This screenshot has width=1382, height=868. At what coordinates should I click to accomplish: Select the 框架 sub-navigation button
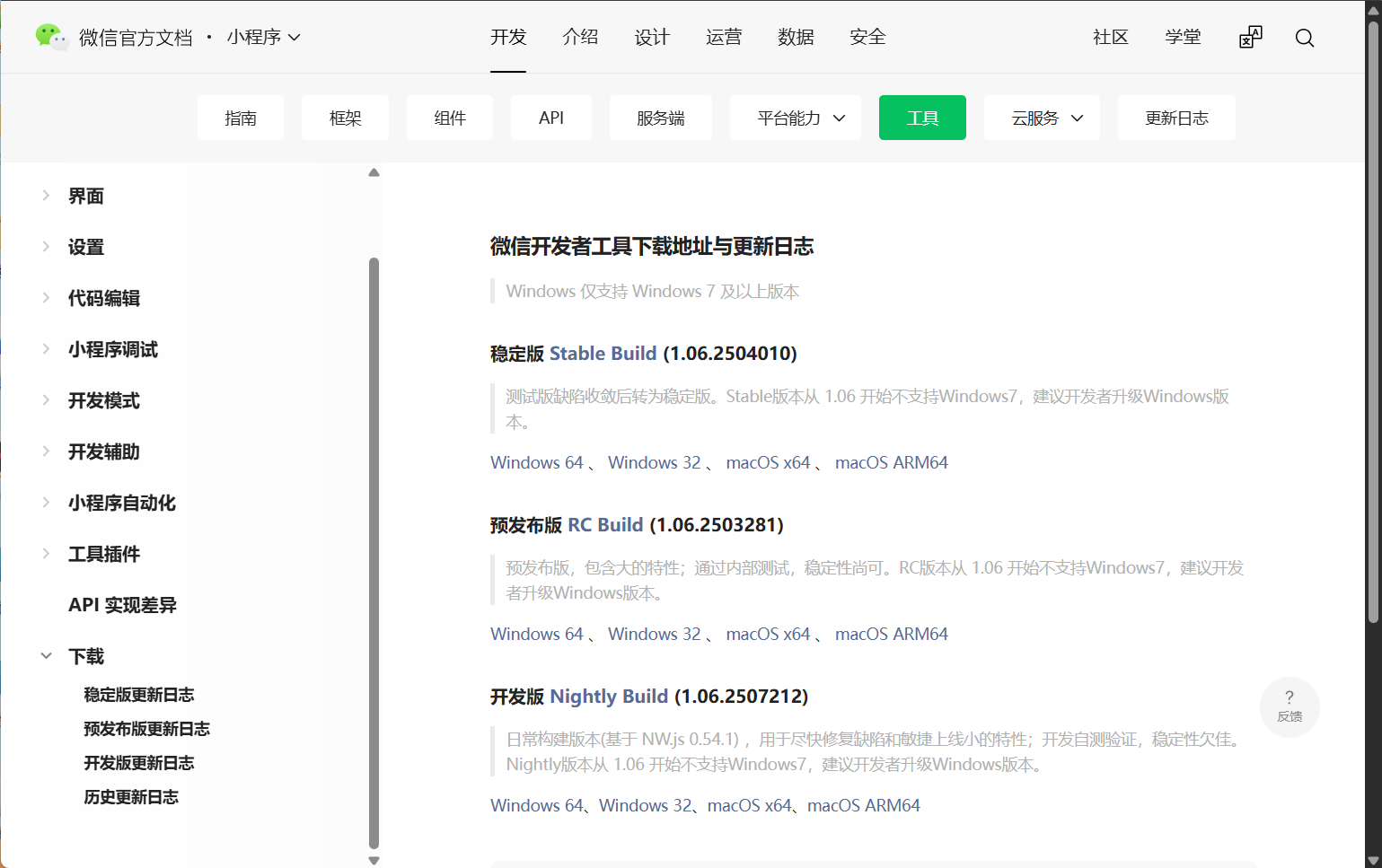[346, 118]
